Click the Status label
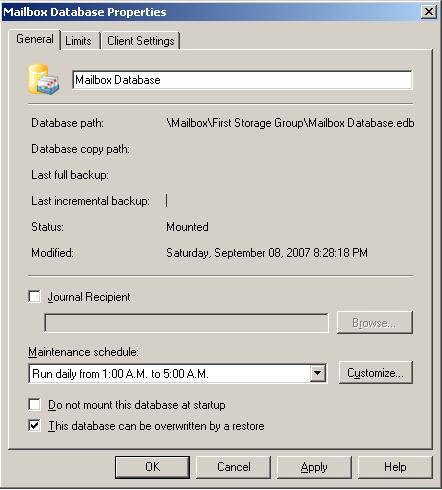This screenshot has width=442, height=490. pos(47,227)
